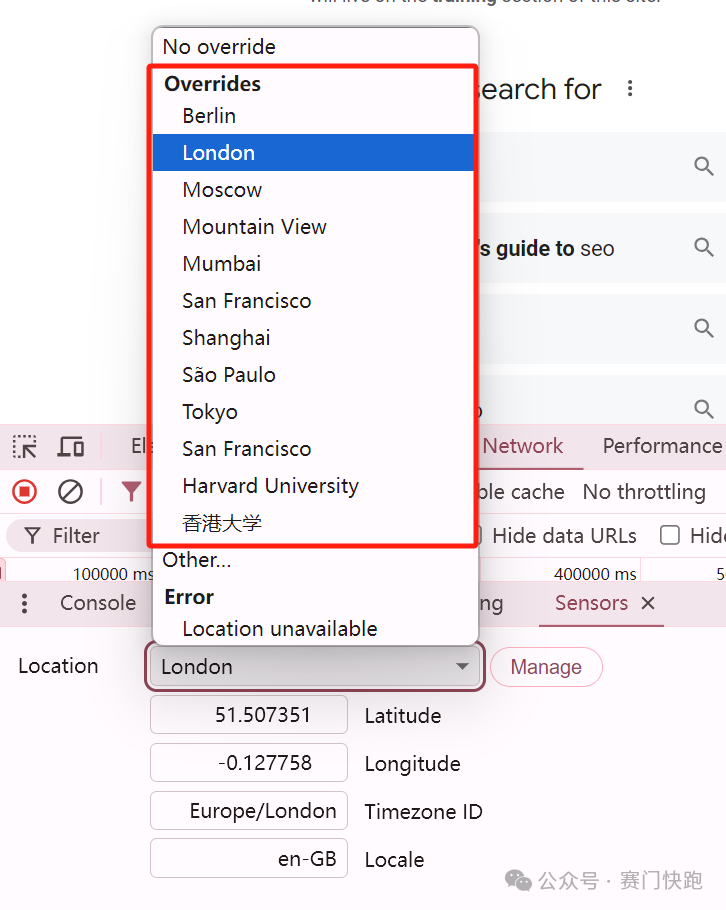Open the Location dropdown showing London
Viewport: 726px width, 910px height.
coord(315,667)
